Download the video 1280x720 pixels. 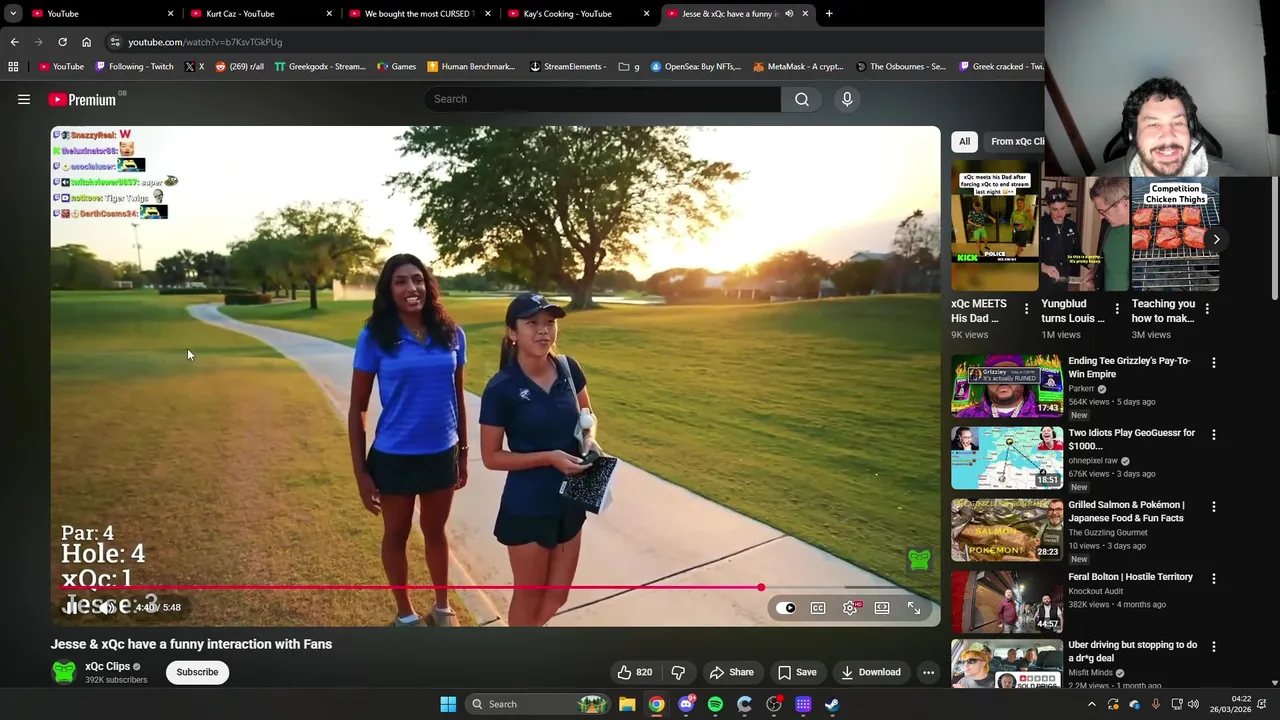coord(871,672)
